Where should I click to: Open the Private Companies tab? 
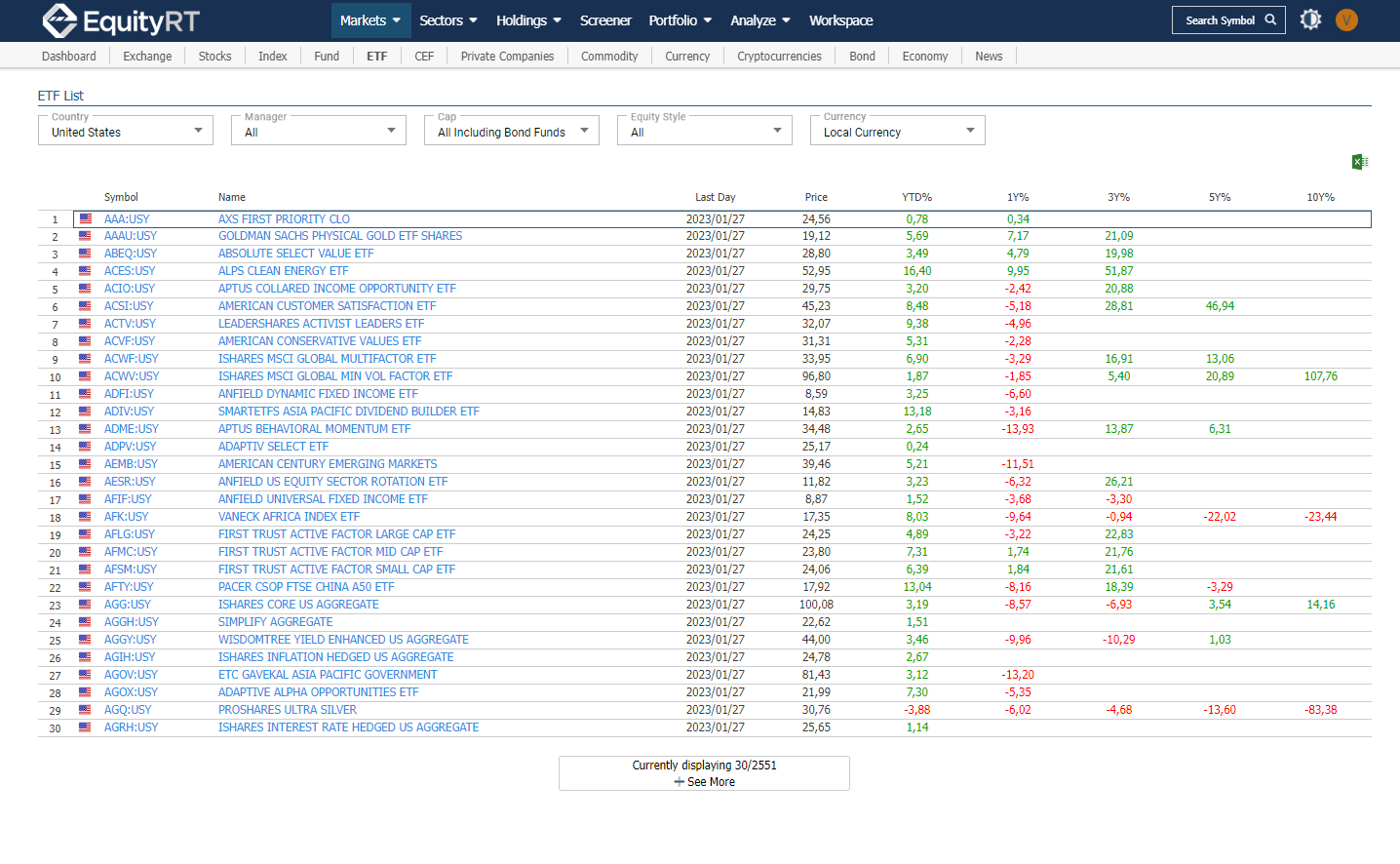[507, 57]
